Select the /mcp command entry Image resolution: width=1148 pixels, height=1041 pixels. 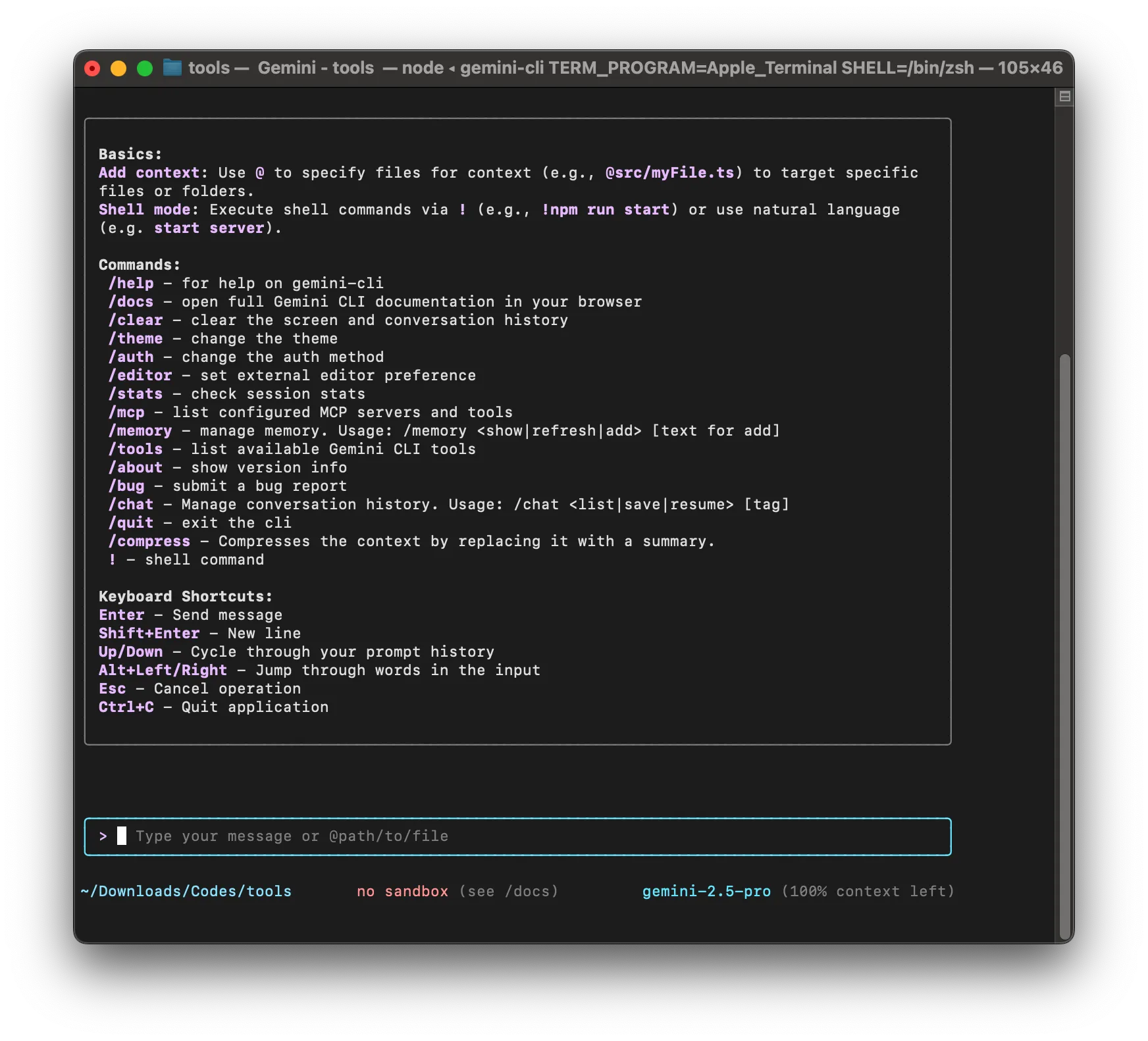pos(128,412)
